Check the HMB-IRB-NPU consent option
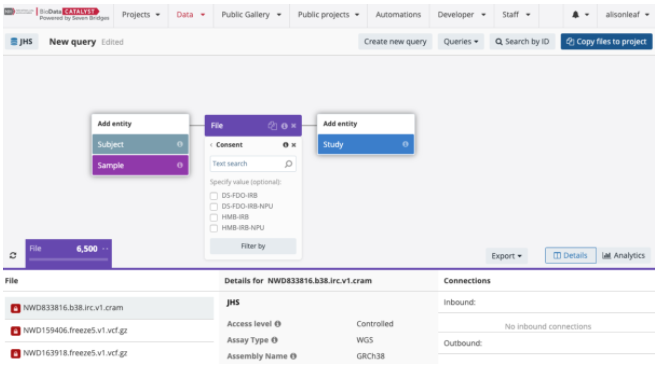The height and width of the screenshot is (375, 666). tap(214, 228)
